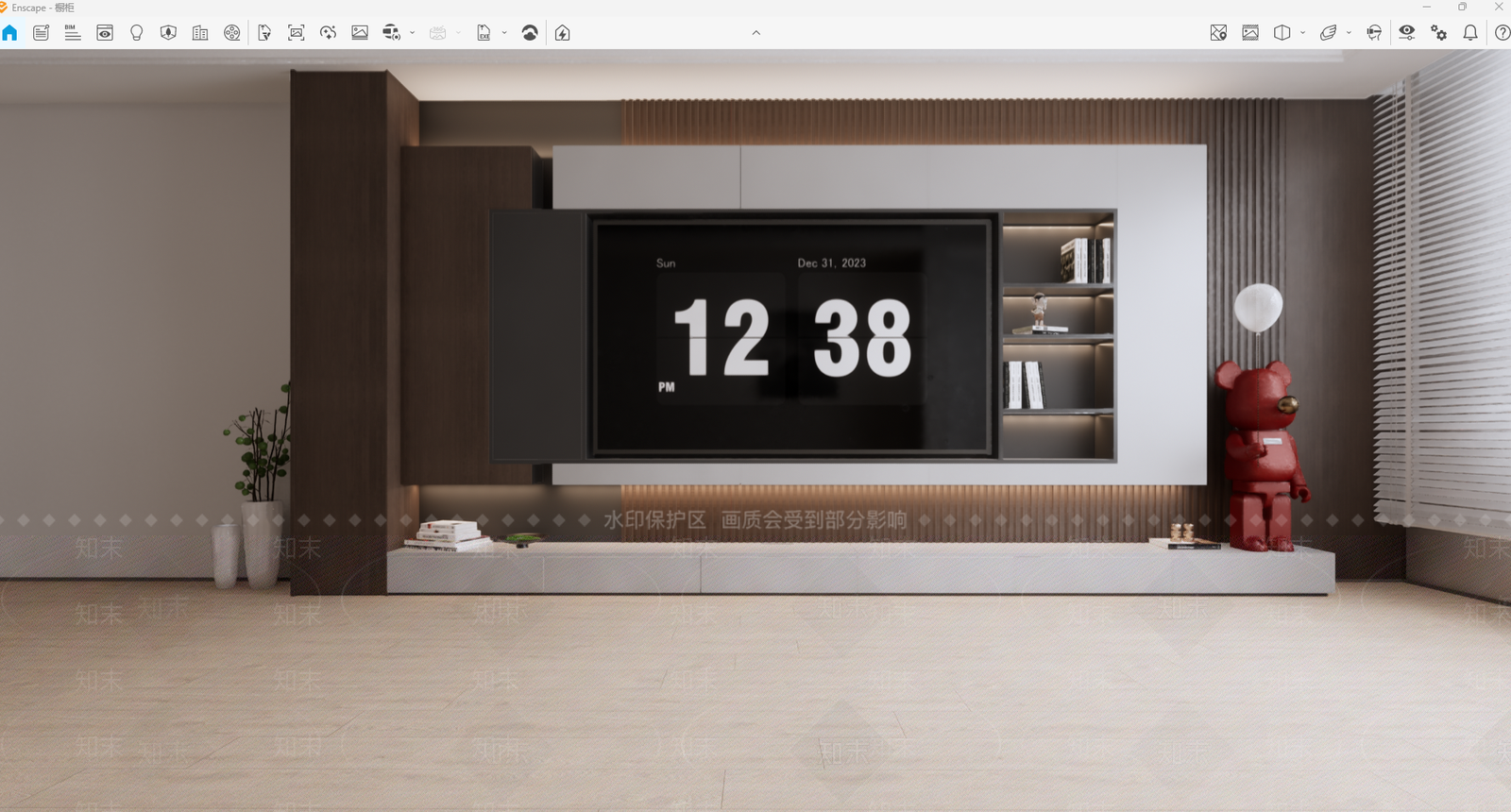Click the picture render icon

360,33
